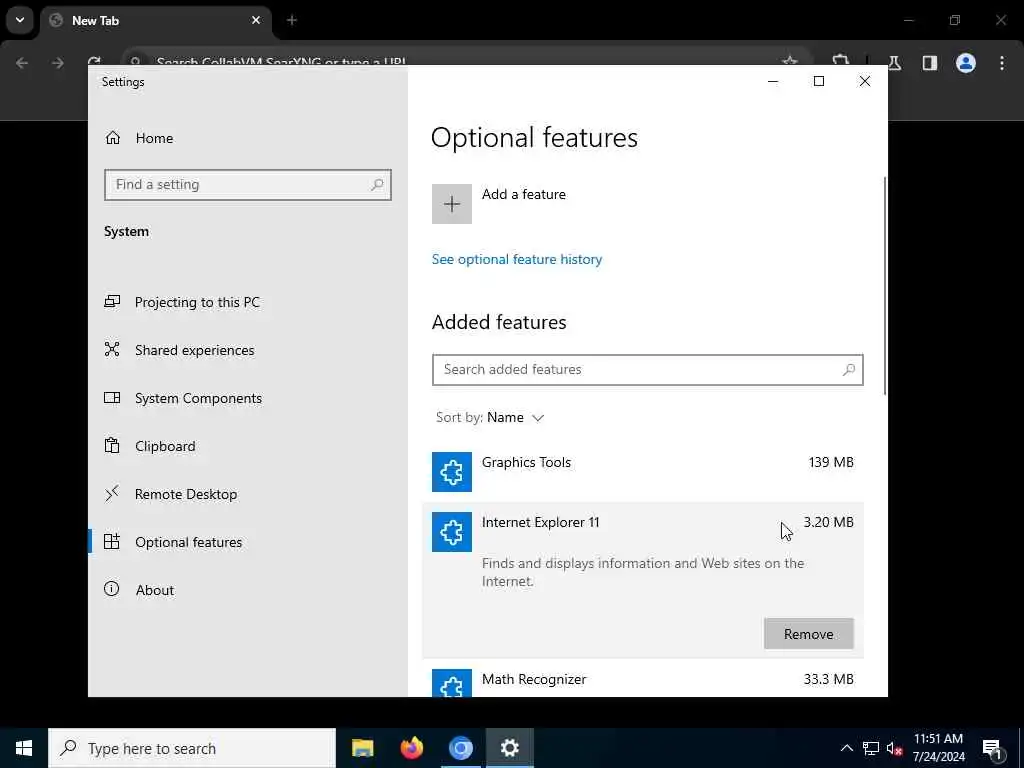Select the New Tab tab in Chrome
The width and height of the screenshot is (1024, 768).
155,21
